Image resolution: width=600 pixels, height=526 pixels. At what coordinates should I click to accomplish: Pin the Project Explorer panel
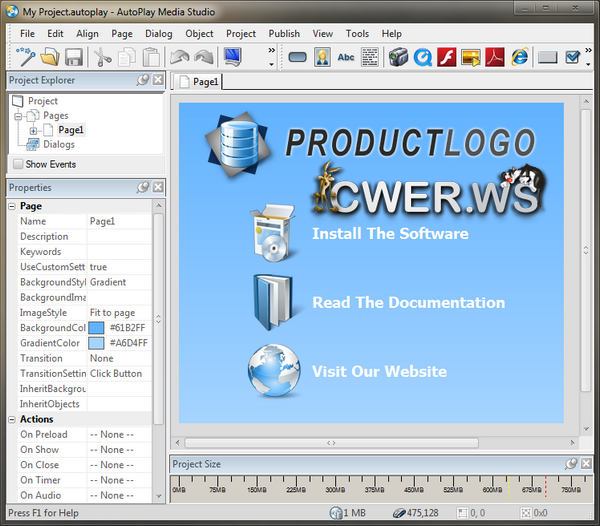(143, 80)
